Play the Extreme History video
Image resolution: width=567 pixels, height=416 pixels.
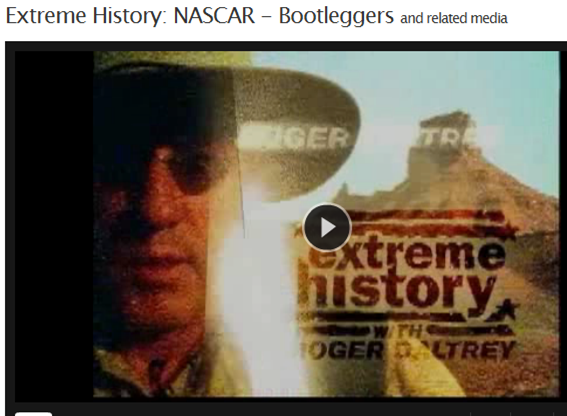(327, 227)
